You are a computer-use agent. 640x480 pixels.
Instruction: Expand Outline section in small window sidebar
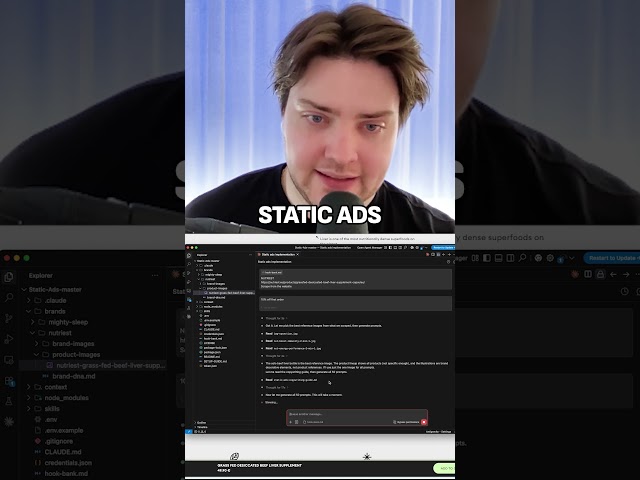[200, 422]
